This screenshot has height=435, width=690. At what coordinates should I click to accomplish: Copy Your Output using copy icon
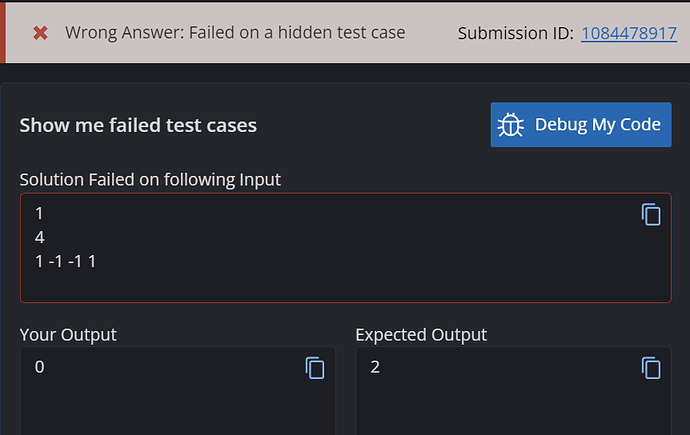315,368
